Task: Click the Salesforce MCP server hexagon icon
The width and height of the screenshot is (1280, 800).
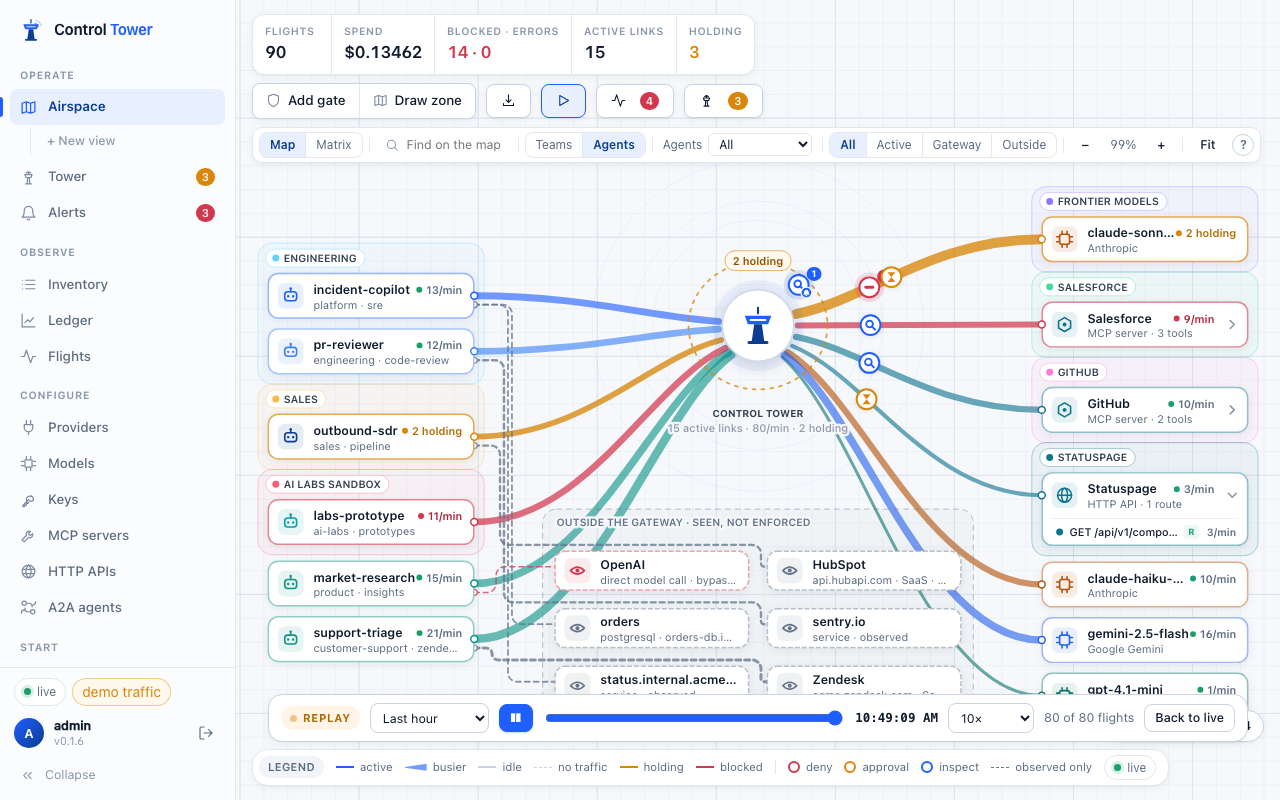Action: click(x=1064, y=325)
